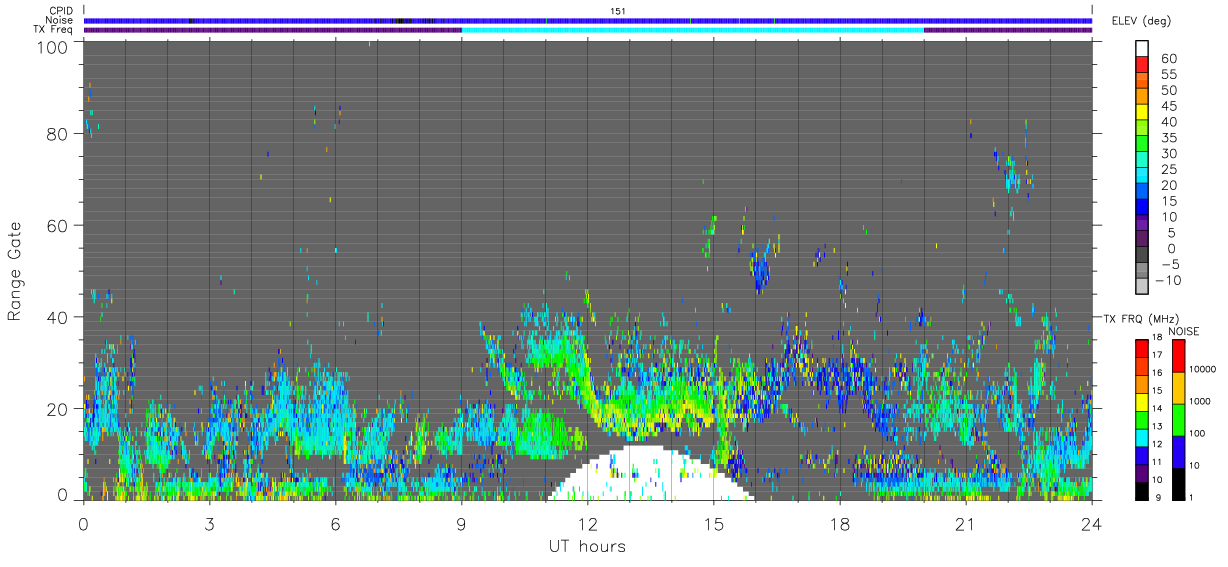This screenshot has width=1228, height=567.
Task: Click the "NOISE" legend title
Action: tap(1186, 331)
